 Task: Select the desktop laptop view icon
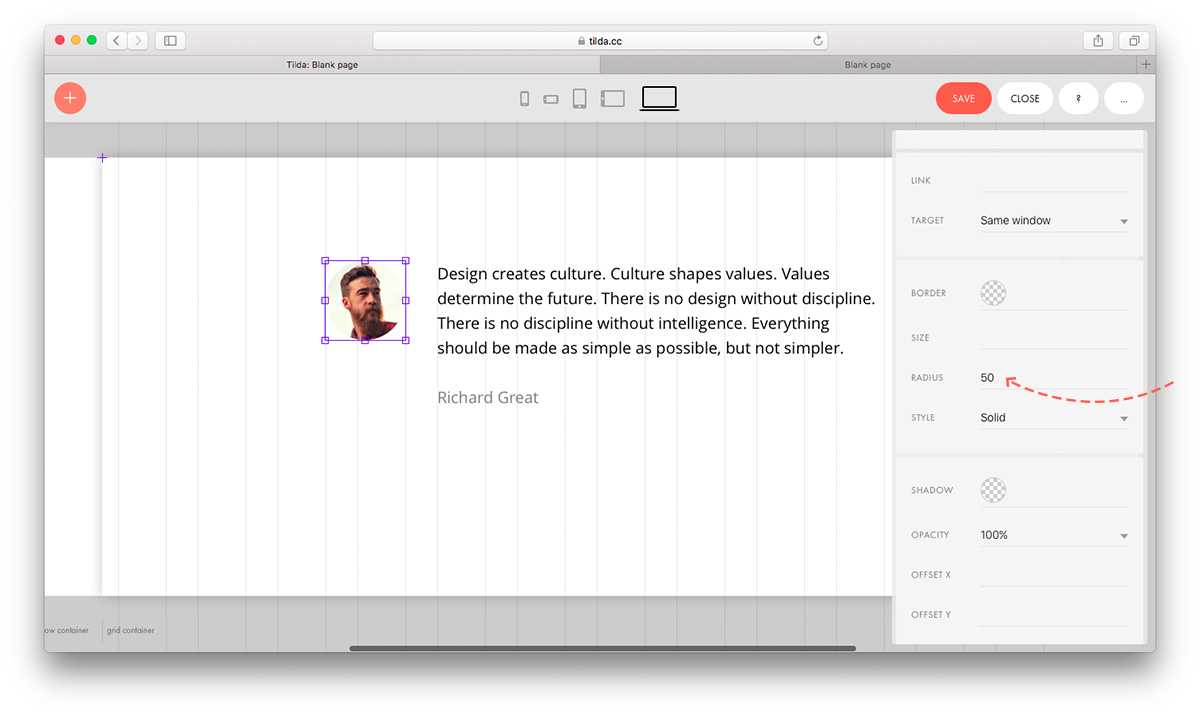click(659, 98)
